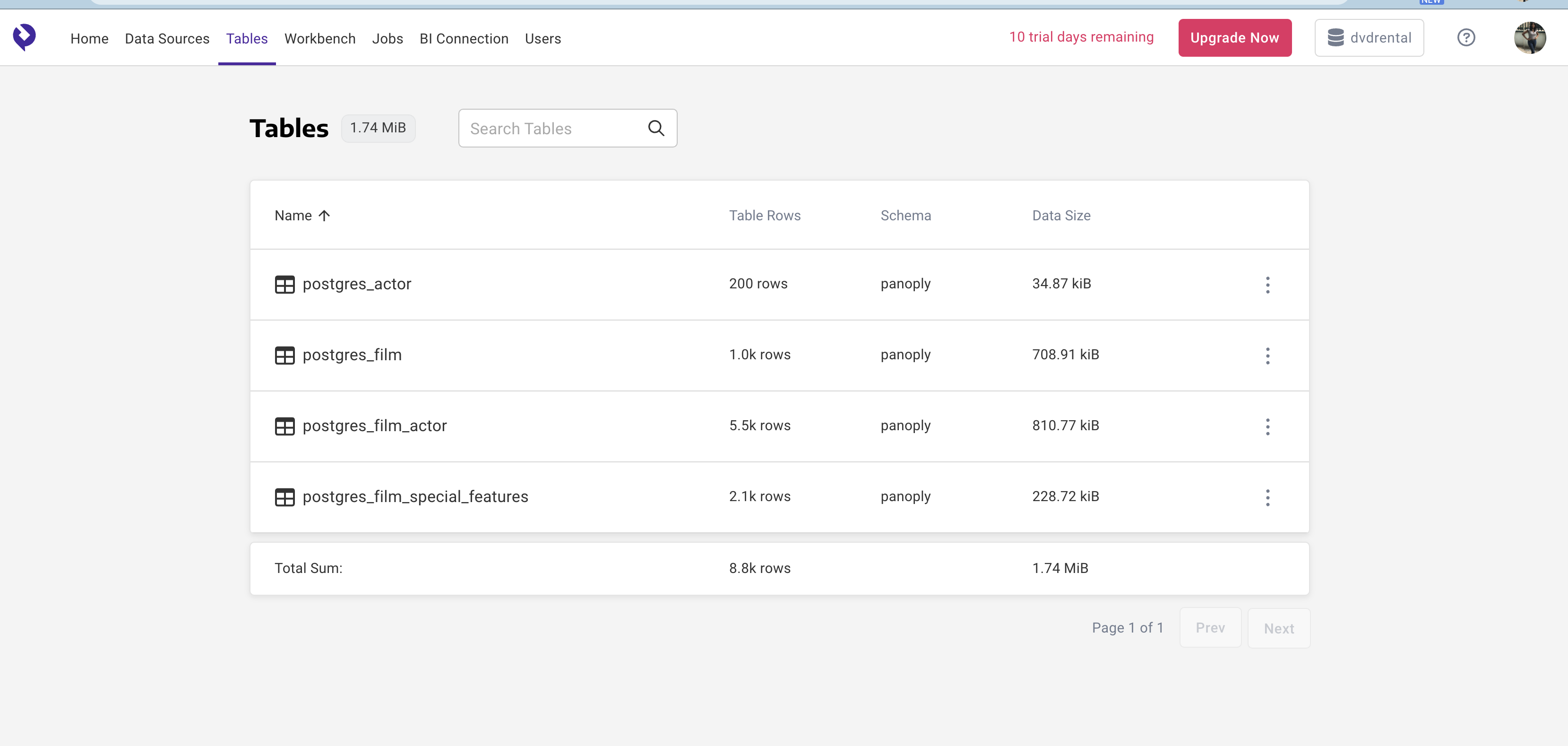Click the Panoply logo icon
Image resolution: width=1568 pixels, height=746 pixels.
pos(25,37)
